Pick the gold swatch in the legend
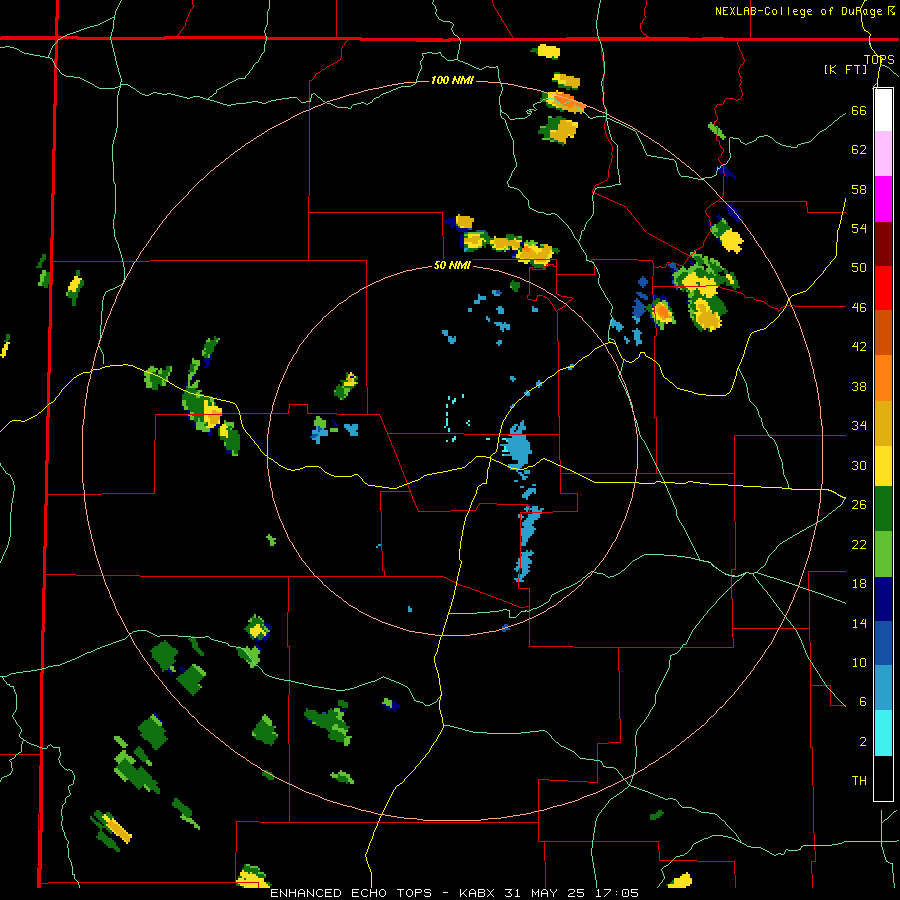Viewport: 900px width, 900px height. point(883,423)
